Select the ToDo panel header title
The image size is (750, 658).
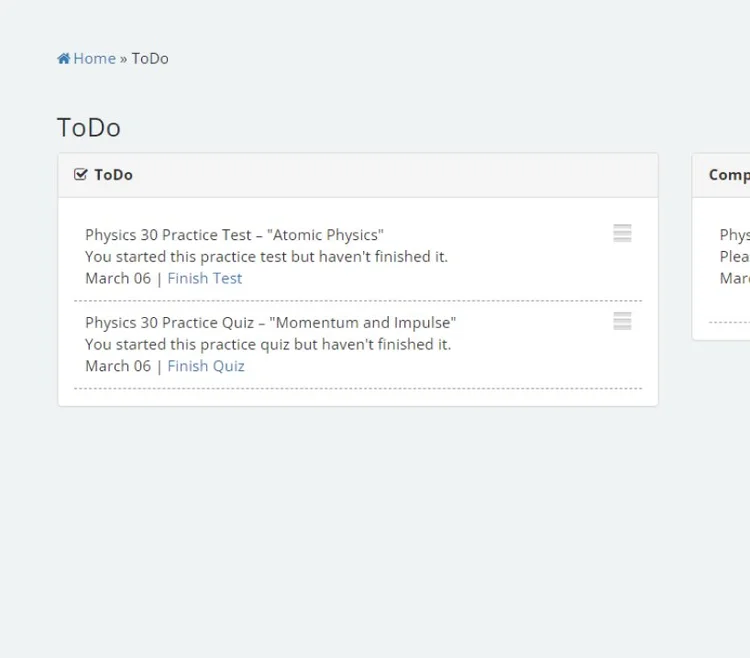click(113, 175)
